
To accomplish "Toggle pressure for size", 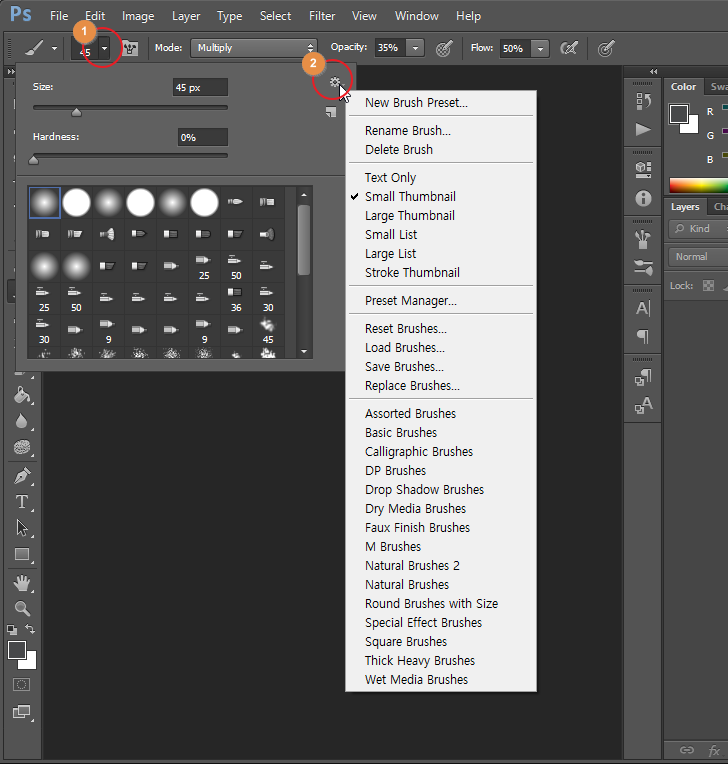I will [606, 48].
